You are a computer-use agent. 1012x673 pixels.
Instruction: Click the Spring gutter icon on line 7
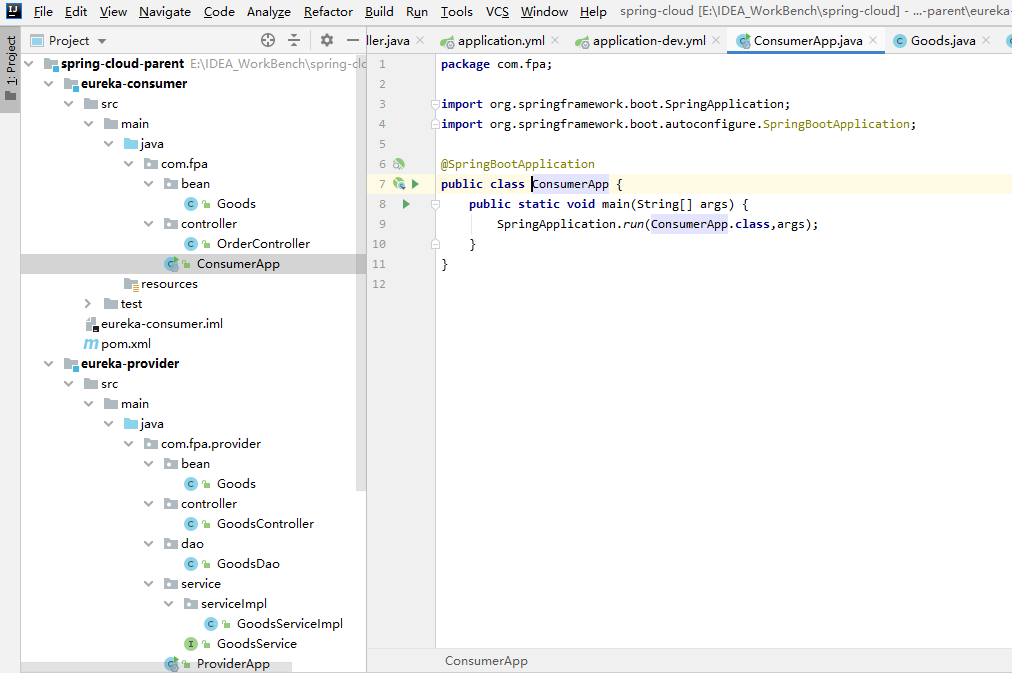(399, 184)
